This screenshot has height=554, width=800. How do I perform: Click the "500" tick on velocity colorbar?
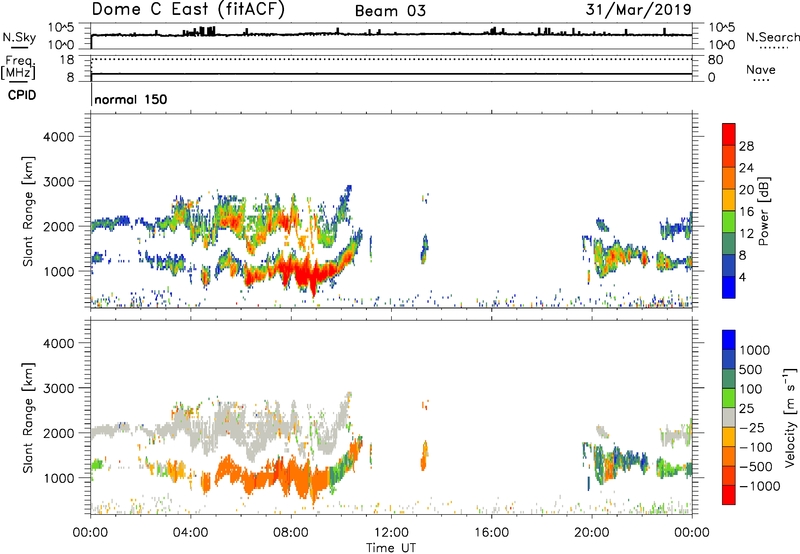[751, 369]
